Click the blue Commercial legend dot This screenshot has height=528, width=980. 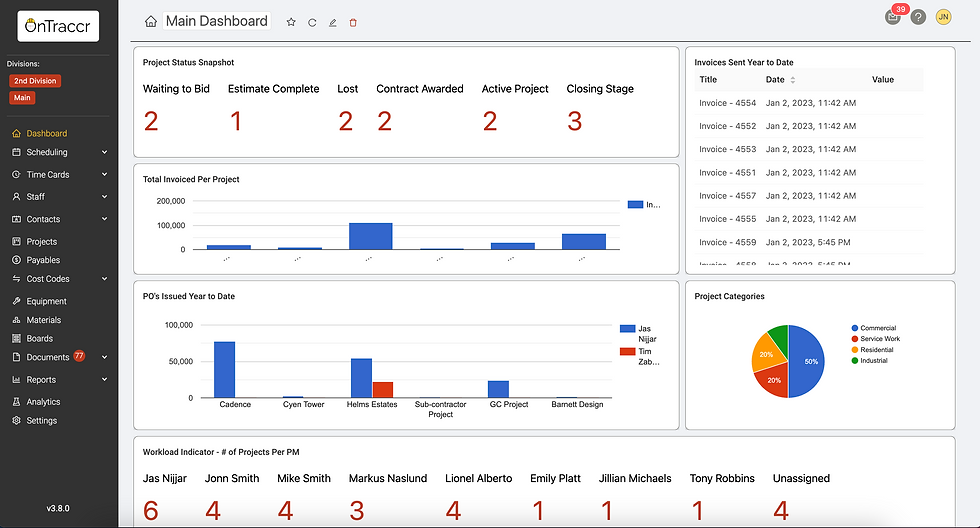(854, 328)
